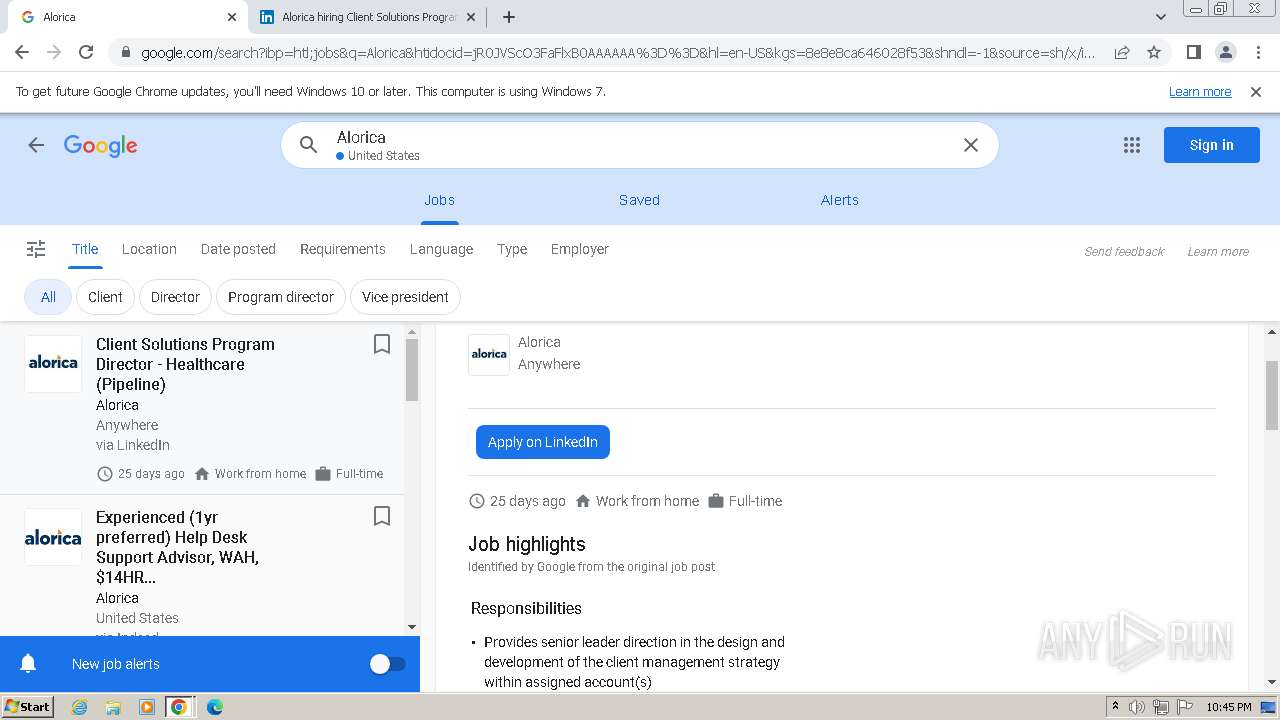Select the Jobs tab
The image size is (1280, 720).
pyautogui.click(x=439, y=200)
